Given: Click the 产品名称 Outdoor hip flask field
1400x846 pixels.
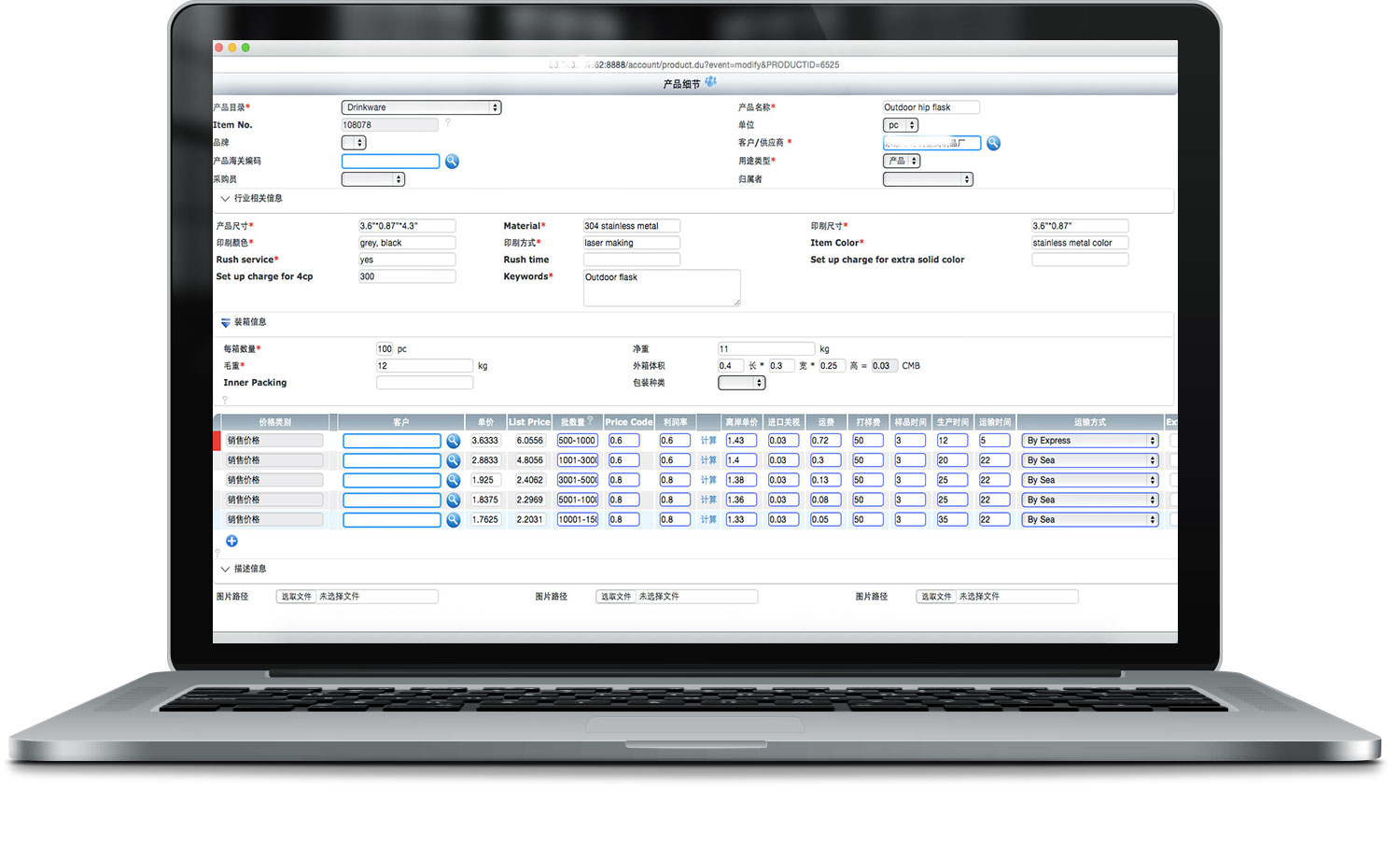Looking at the screenshot, I should (931, 107).
